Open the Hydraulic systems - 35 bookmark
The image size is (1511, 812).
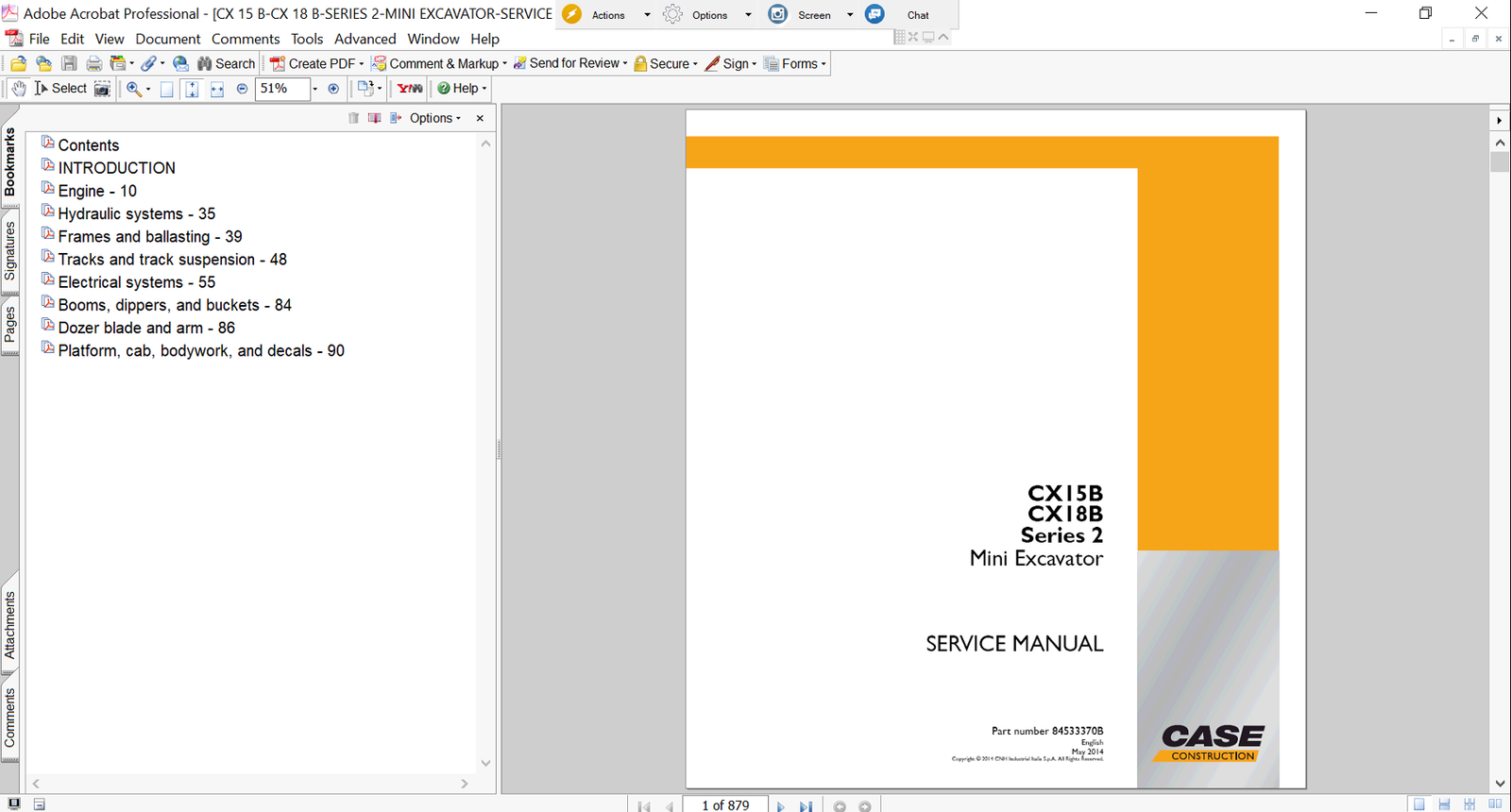(136, 213)
